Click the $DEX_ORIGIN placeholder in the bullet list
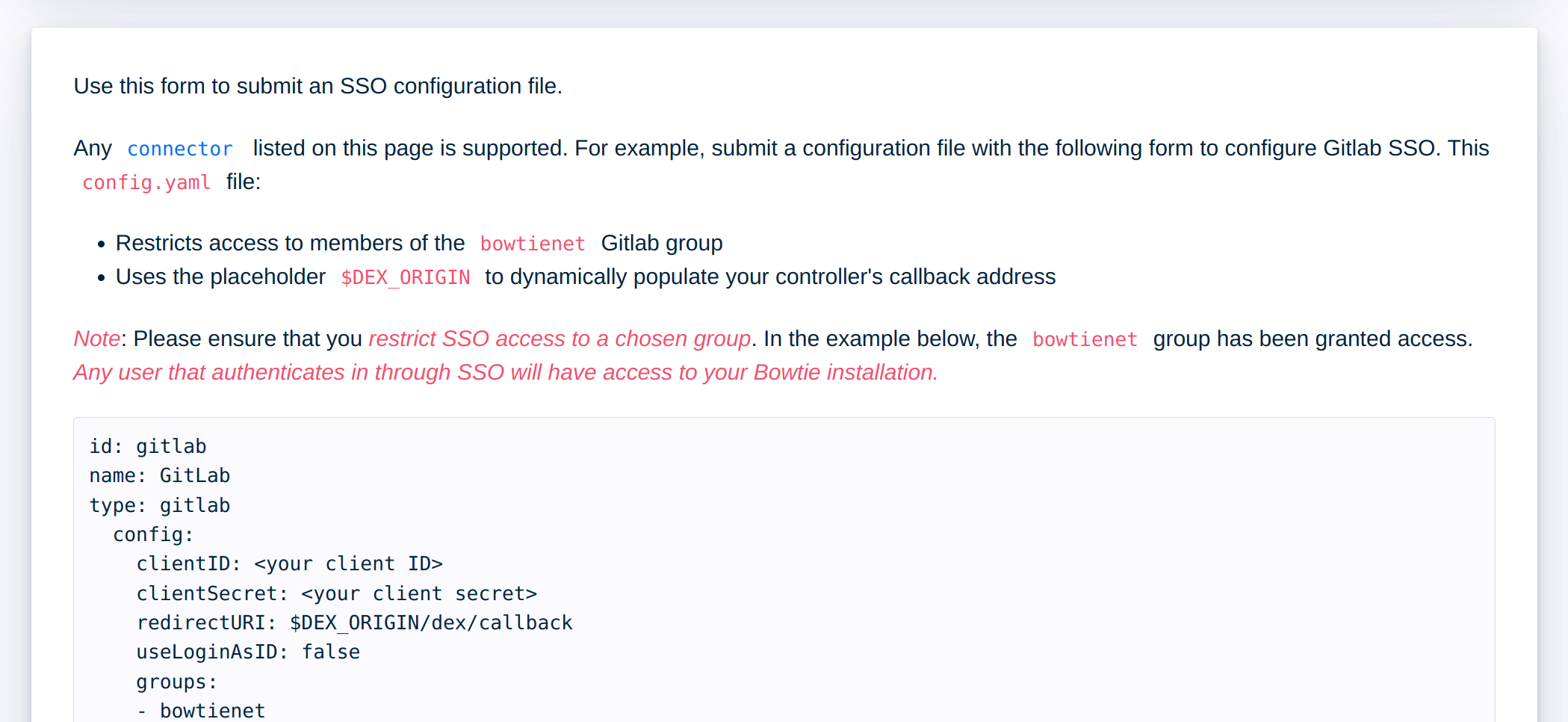The width and height of the screenshot is (1568, 722). pyautogui.click(x=405, y=278)
